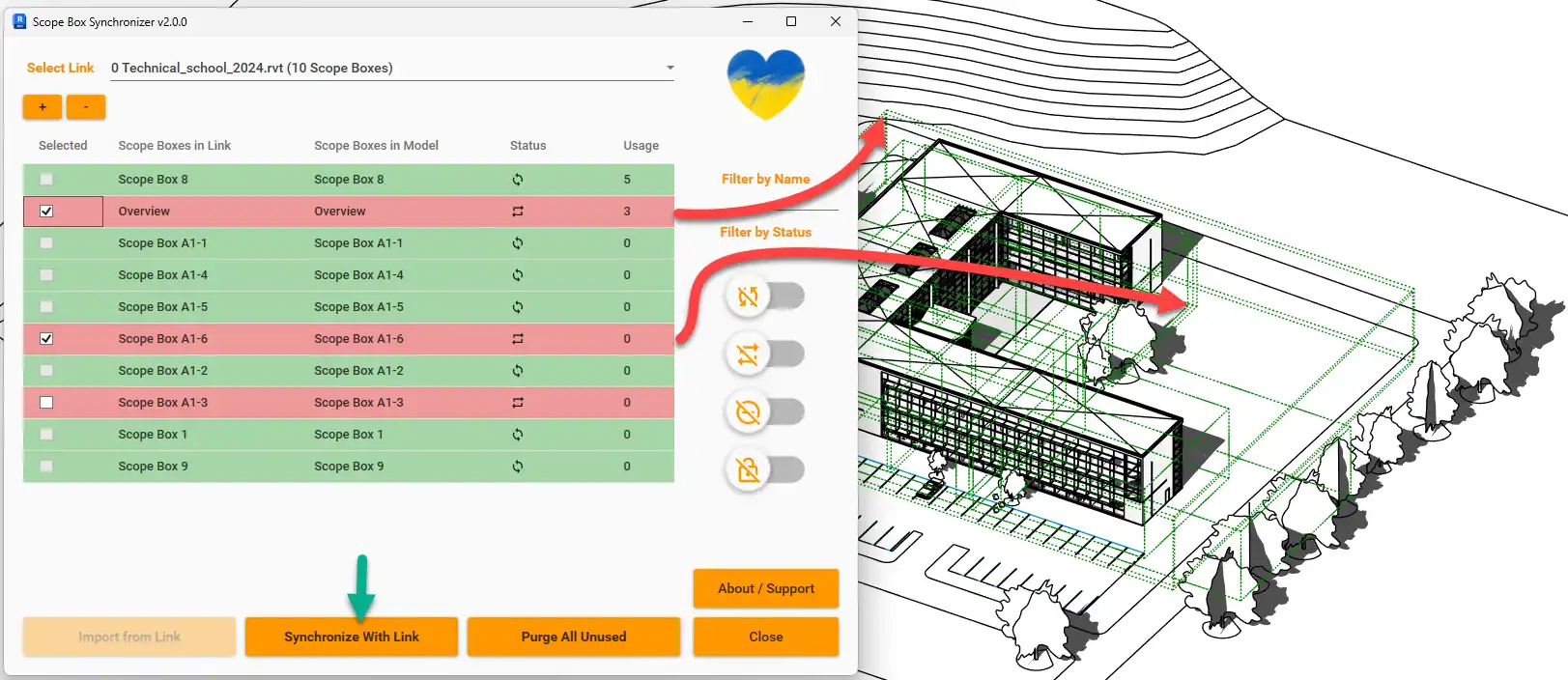The width and height of the screenshot is (1568, 680).
Task: Check the Scope Box A1-3 checkbox
Action: (46, 403)
